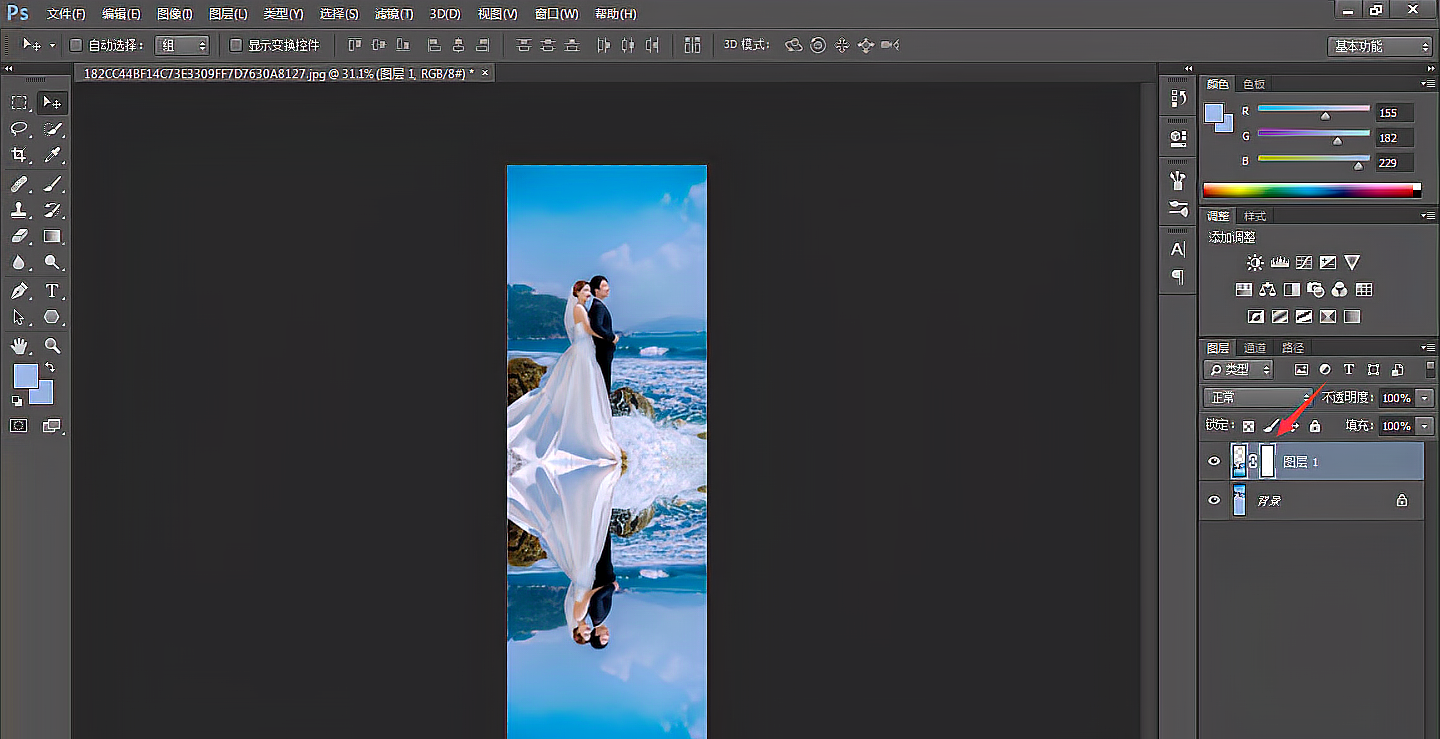Select the Eraser tool
Viewport: 1440px width, 739px height.
click(x=19, y=236)
